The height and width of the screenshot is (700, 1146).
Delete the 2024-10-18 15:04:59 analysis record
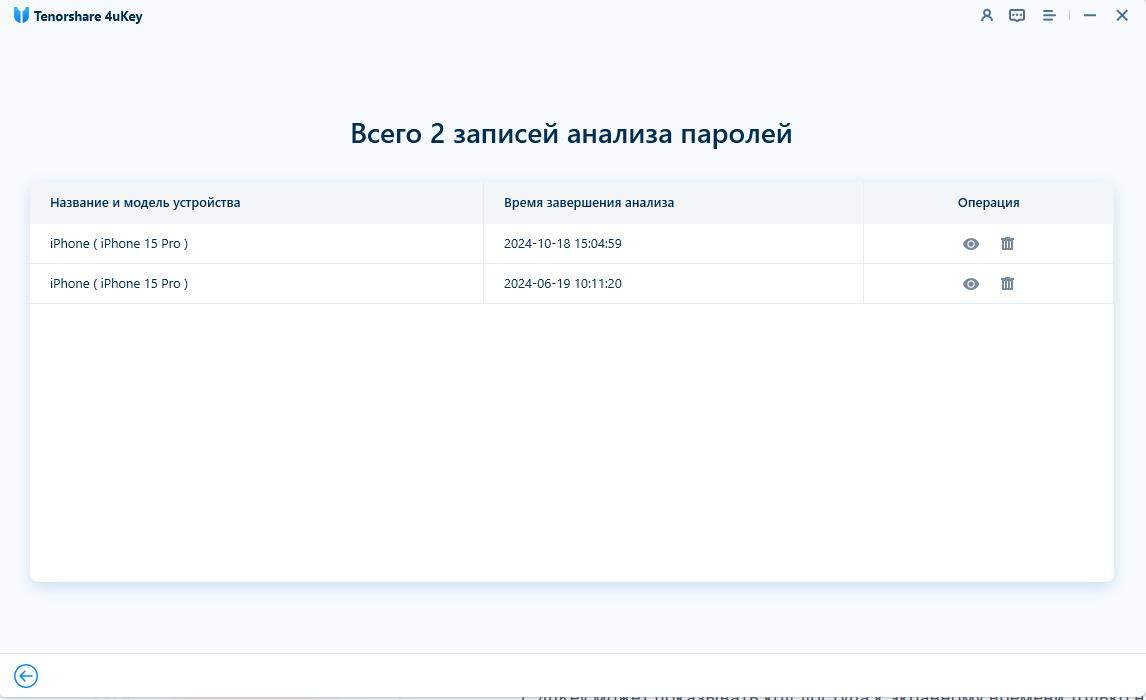(x=1007, y=244)
